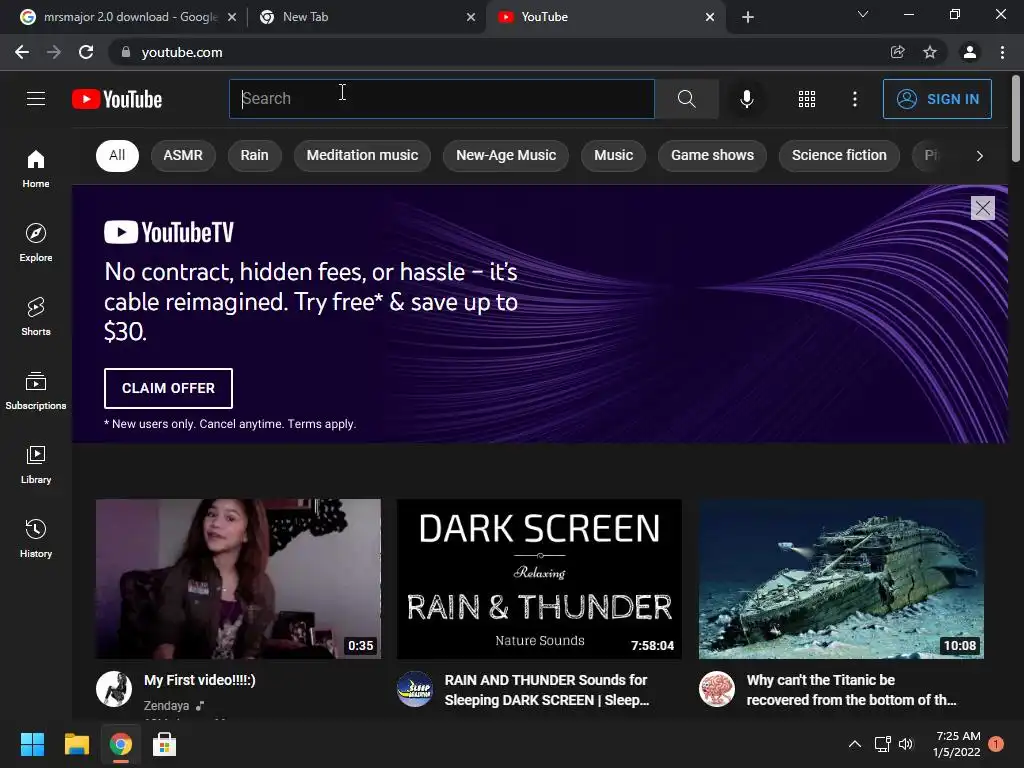The width and height of the screenshot is (1024, 768).
Task: Click SIGN IN button
Action: tap(937, 99)
